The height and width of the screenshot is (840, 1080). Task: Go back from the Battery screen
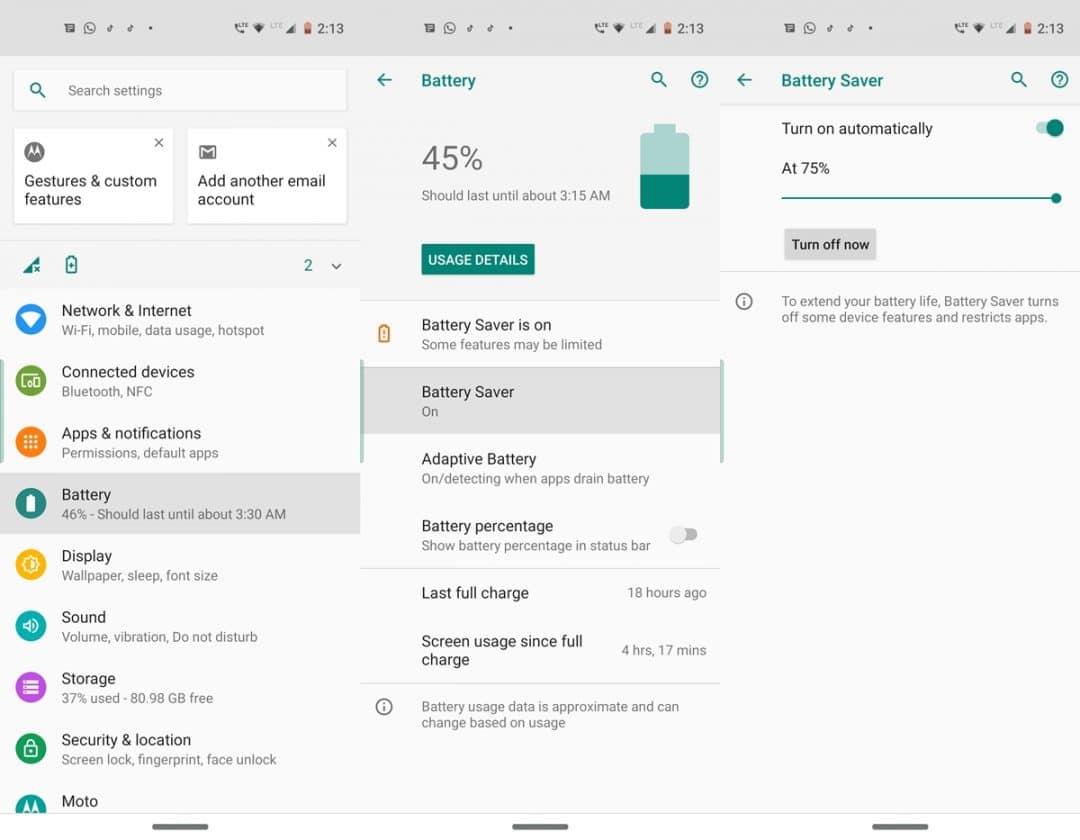point(384,80)
